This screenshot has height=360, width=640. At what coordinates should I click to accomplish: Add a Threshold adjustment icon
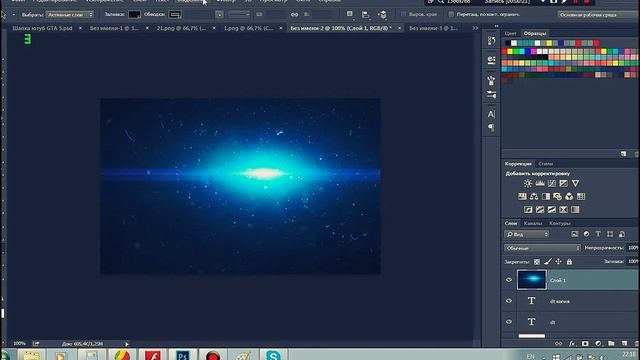[x=551, y=209]
